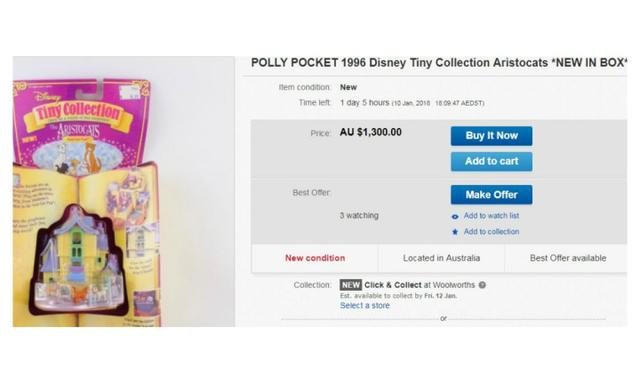Click the Buy It Now button
This screenshot has height=384, width=640.
tap(491, 136)
